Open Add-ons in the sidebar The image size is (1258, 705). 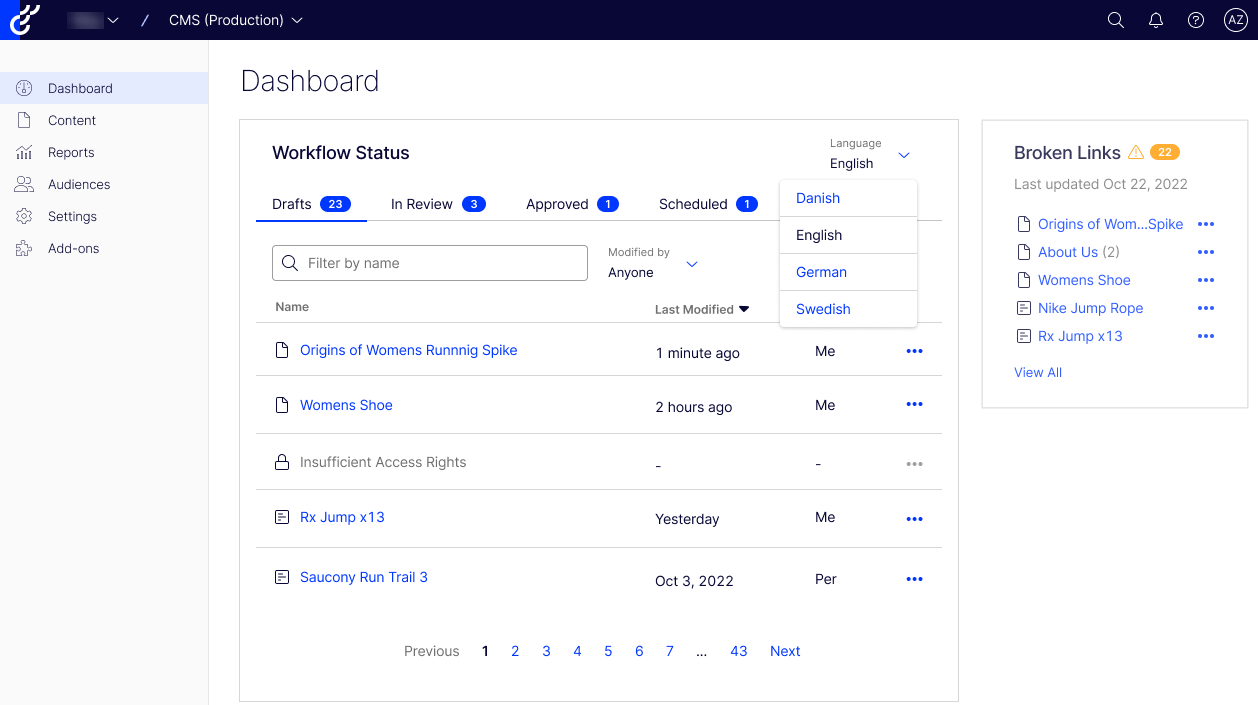pyautogui.click(x=75, y=248)
